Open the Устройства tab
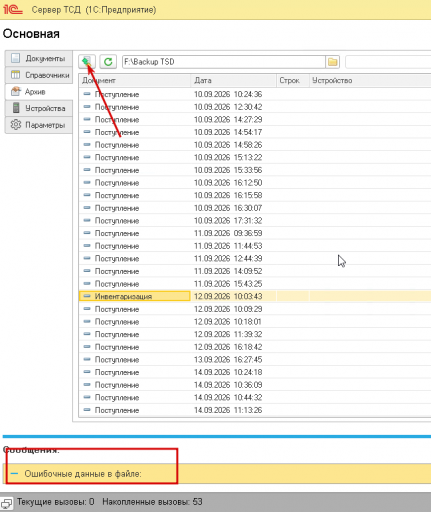The width and height of the screenshot is (431, 512). coord(39,108)
